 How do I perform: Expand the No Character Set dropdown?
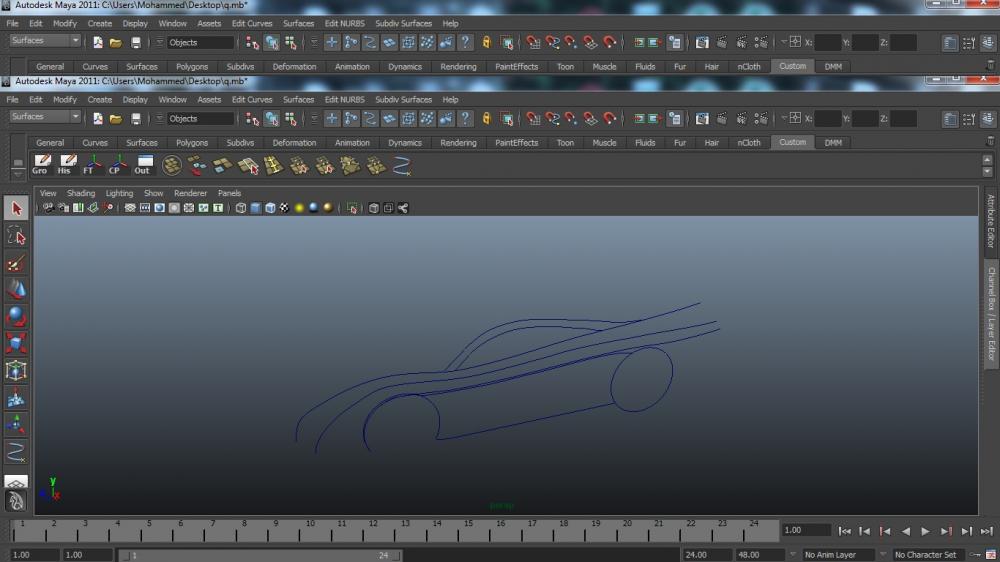[931, 555]
